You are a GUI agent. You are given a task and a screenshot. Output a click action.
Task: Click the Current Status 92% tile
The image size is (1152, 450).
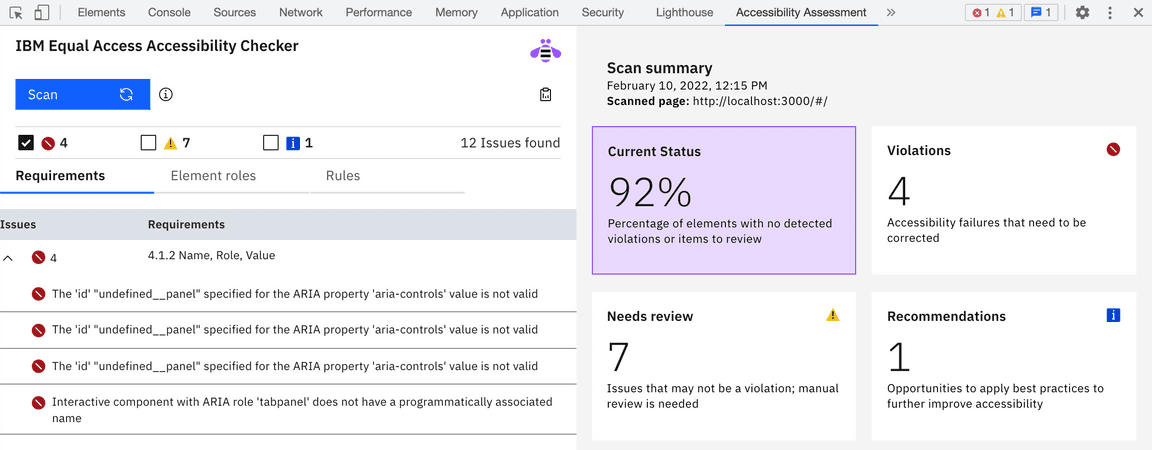pyautogui.click(x=724, y=200)
